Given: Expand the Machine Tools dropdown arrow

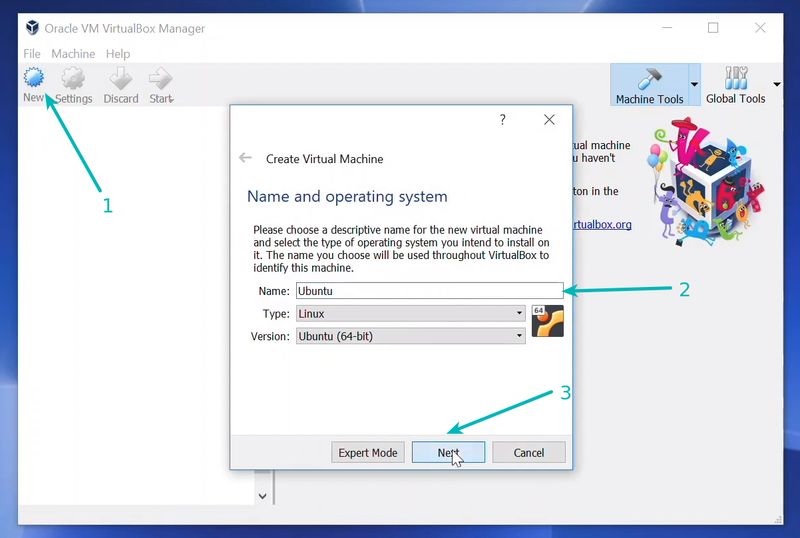Looking at the screenshot, I should (694, 85).
